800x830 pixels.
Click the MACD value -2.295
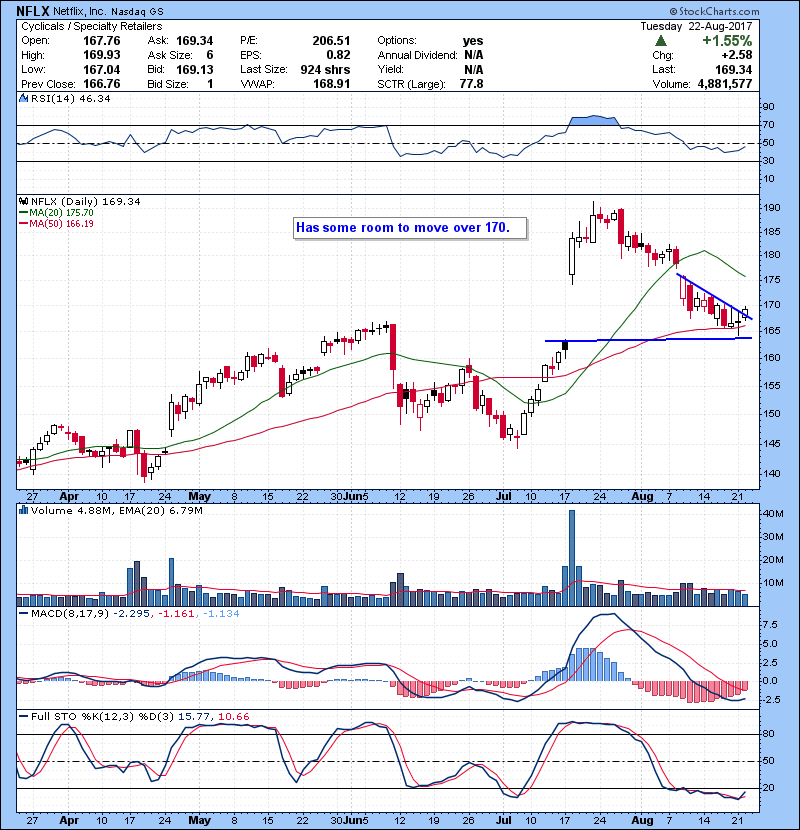(132, 614)
